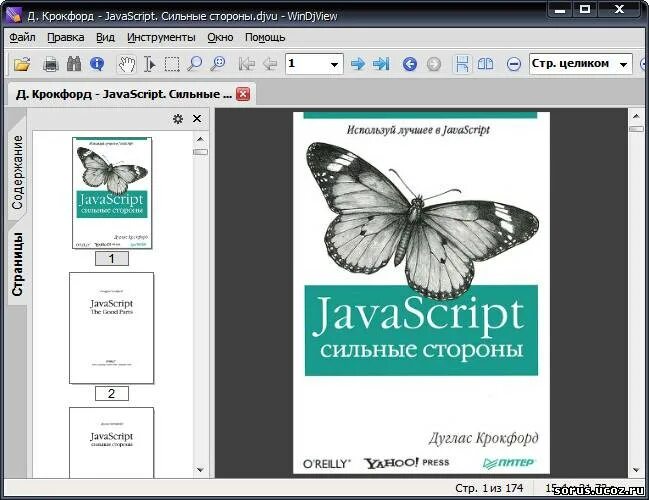This screenshot has width=649, height=500.
Task: Open thumbnail panel settings gear
Action: coord(178,119)
